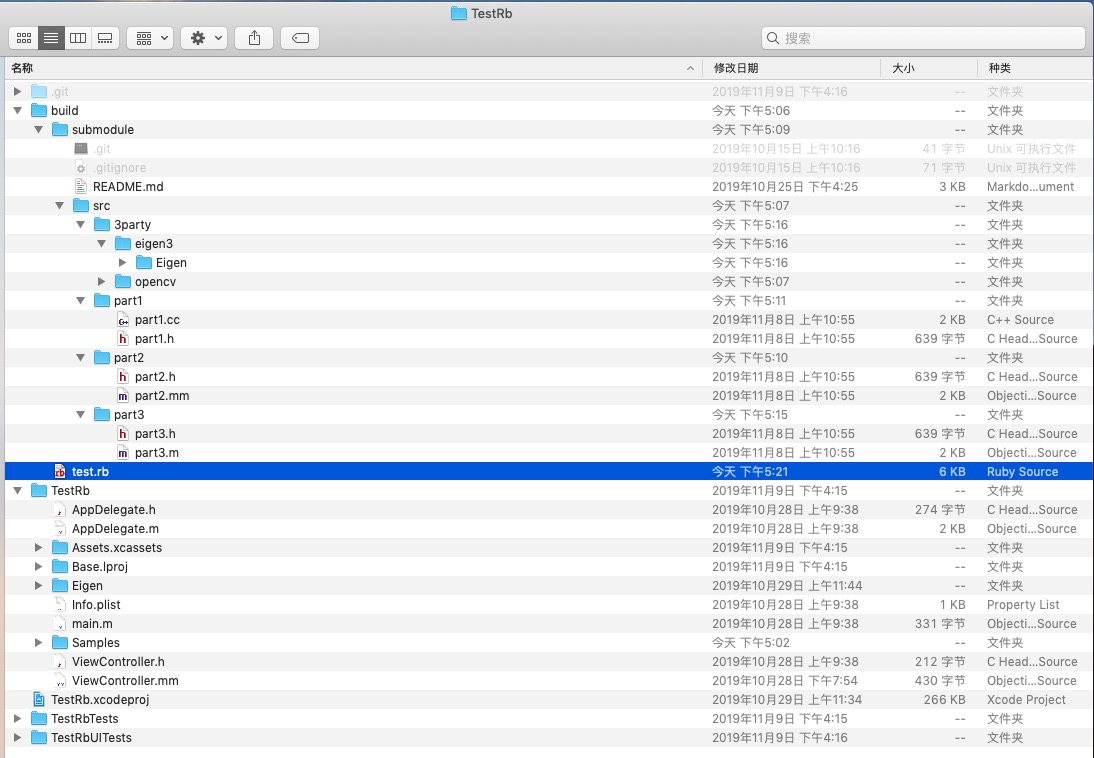
Task: Select the part1.cc C++ file icon
Action: (x=123, y=320)
